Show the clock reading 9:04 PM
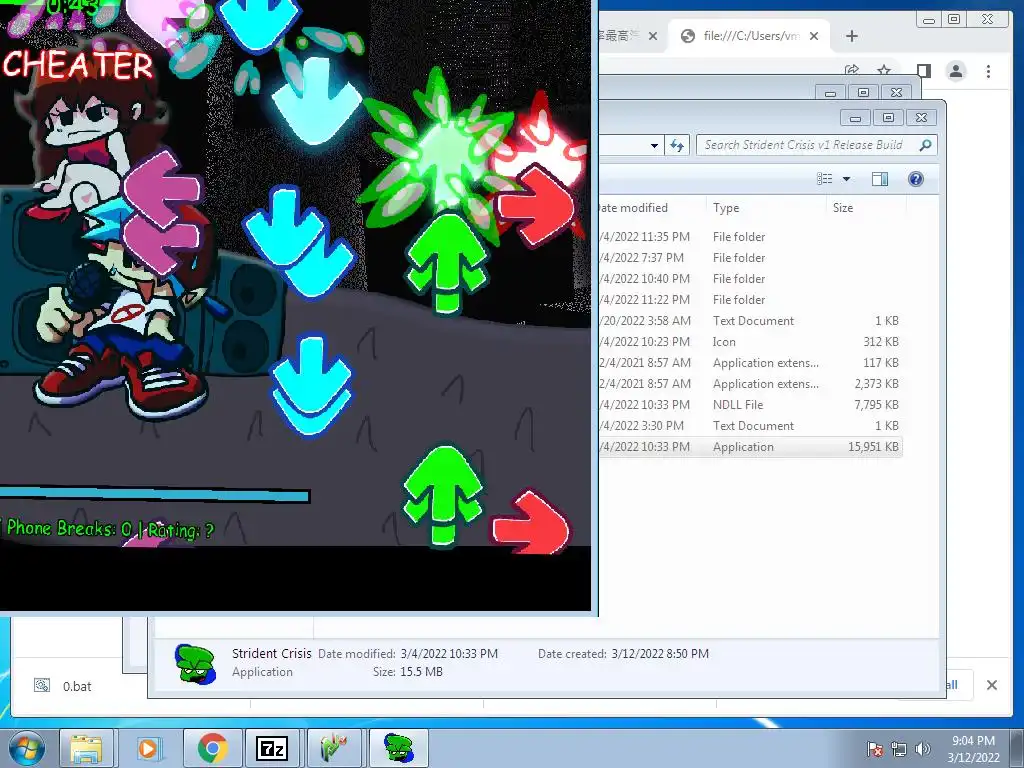Screen dimensions: 1024x768 [974, 741]
